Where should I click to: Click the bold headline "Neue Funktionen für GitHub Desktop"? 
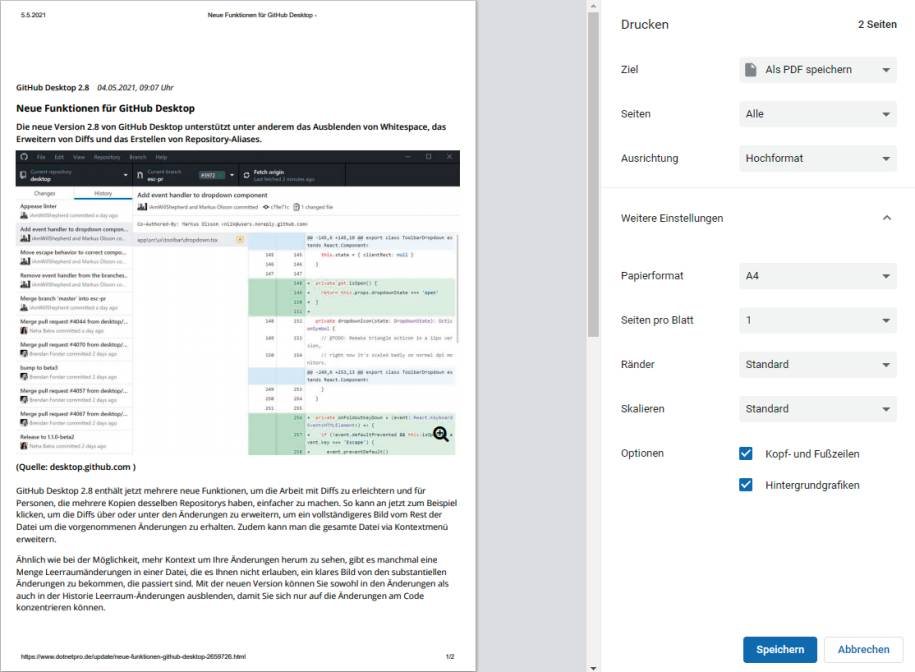point(106,108)
